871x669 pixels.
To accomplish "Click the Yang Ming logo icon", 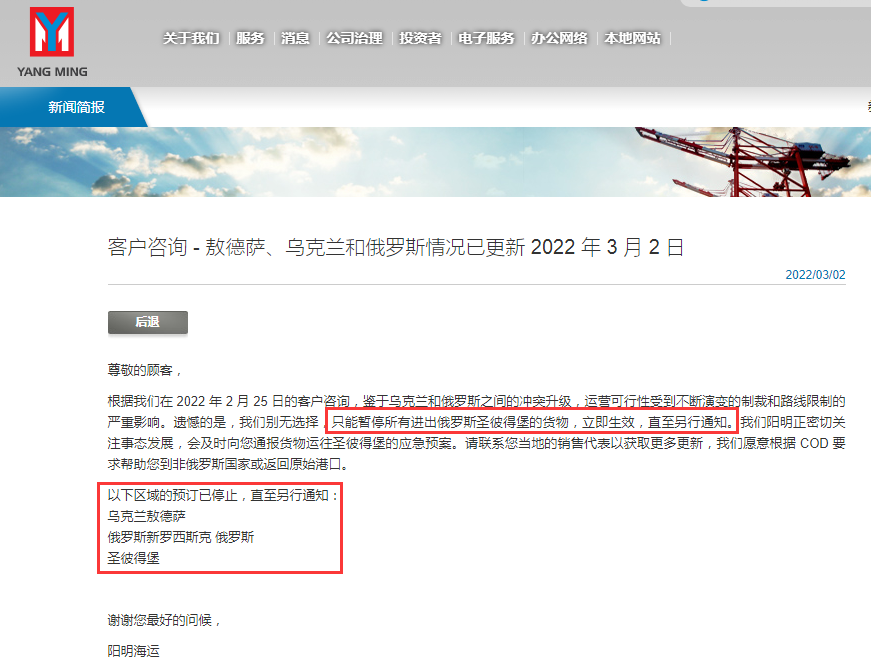I will click(x=52, y=32).
